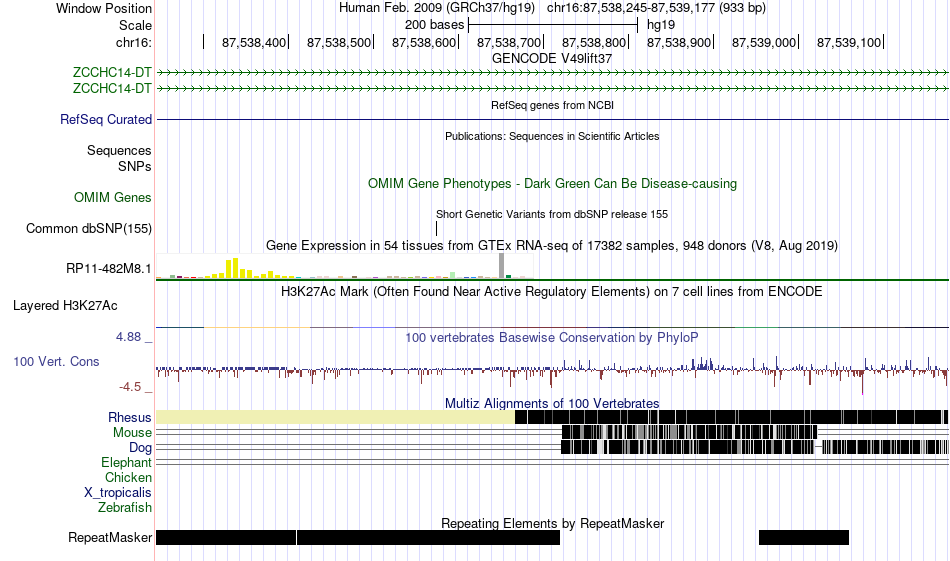The image size is (950, 561).
Task: Select the second ZCCHC14-DT gene label
Action: (x=112, y=88)
